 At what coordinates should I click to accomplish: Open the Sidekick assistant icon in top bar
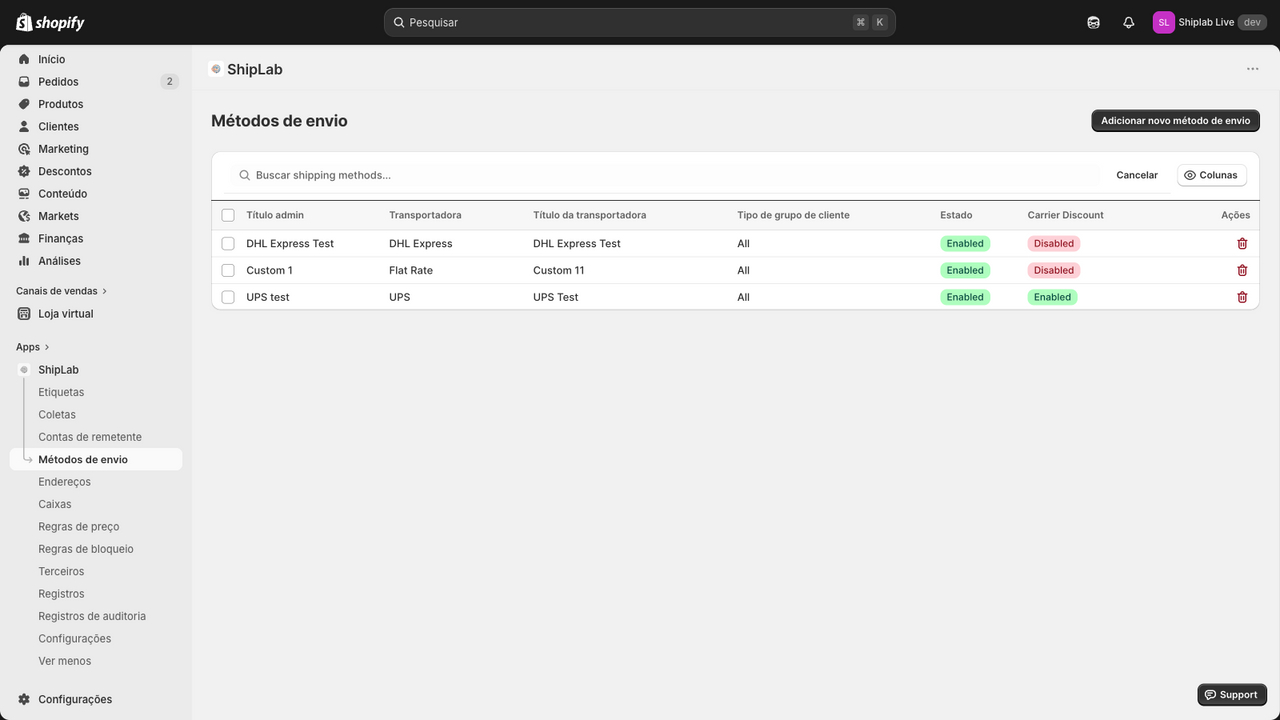pyautogui.click(x=1094, y=22)
